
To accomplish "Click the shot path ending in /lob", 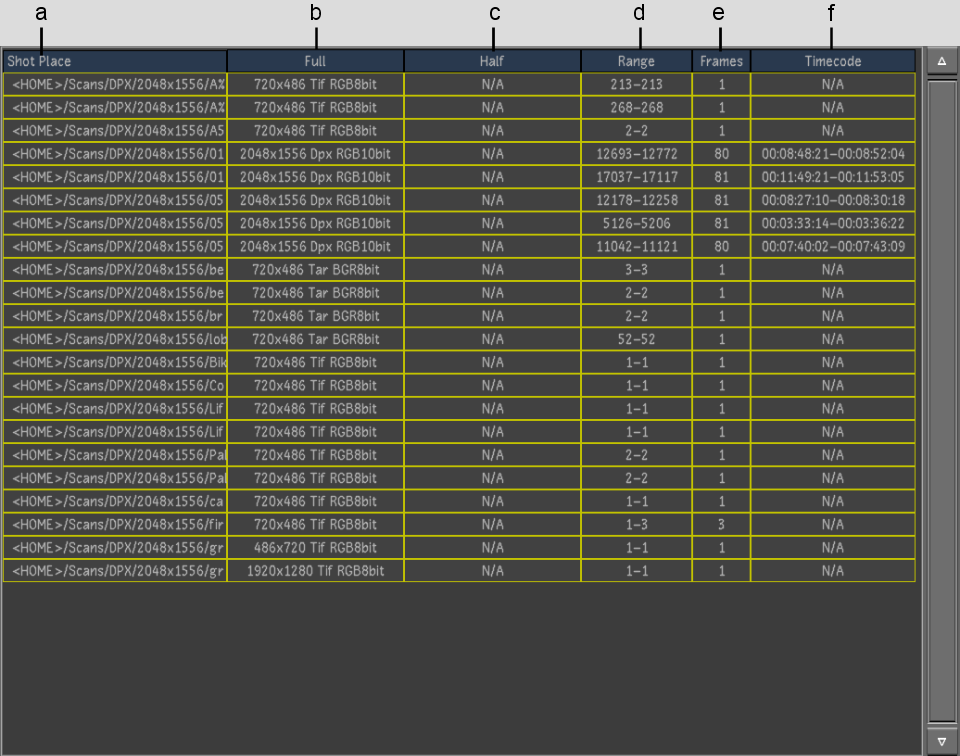I will click(x=115, y=339).
